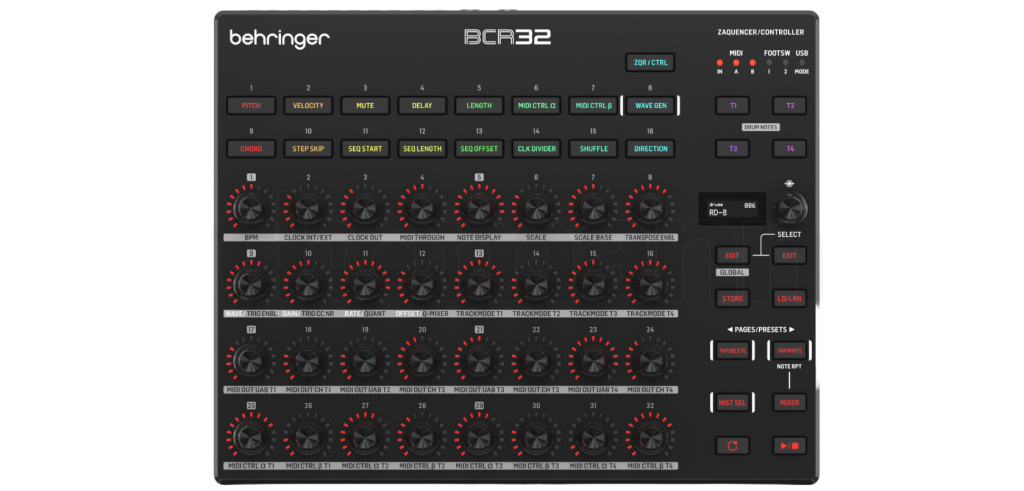
Task: Click the TAP WRITE page button
Action: [790, 351]
